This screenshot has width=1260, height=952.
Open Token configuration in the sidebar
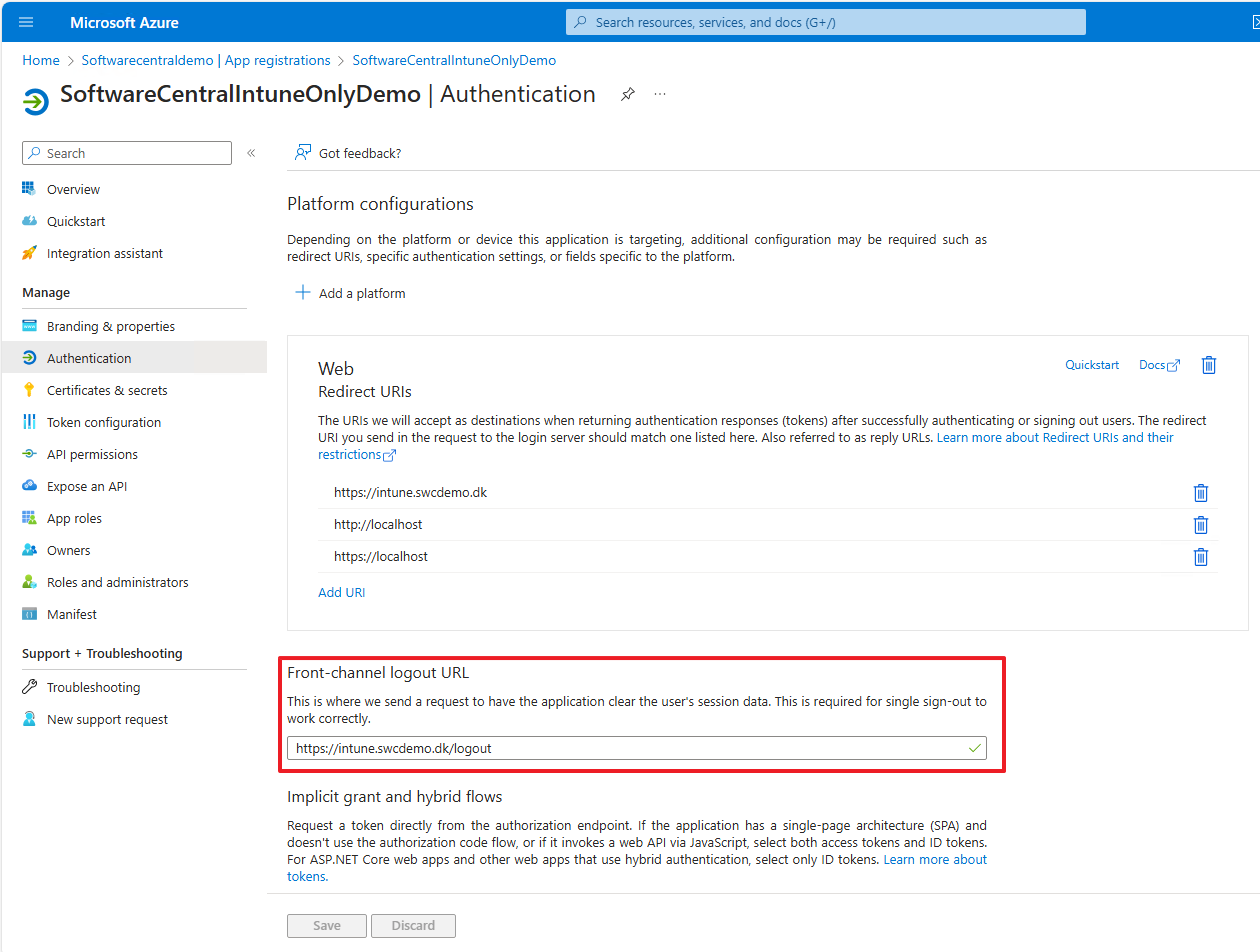103,422
